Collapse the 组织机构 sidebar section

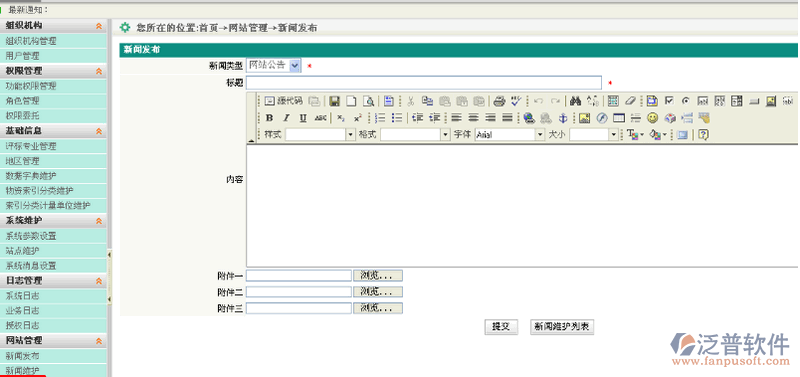tap(98, 26)
